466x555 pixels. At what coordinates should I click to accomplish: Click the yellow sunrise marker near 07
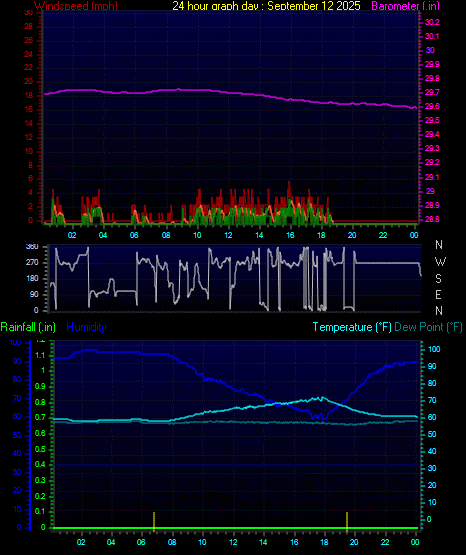pos(154,521)
